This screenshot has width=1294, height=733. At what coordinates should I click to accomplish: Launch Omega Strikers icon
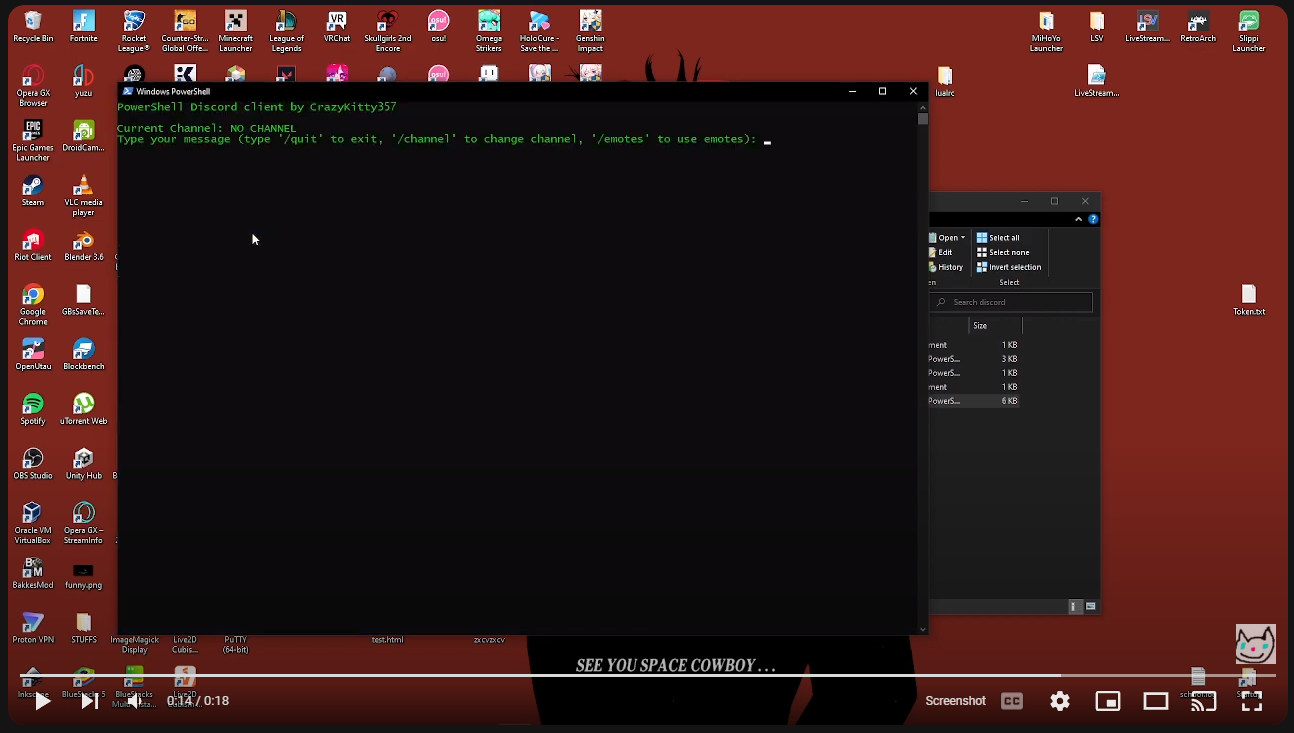pos(489,31)
